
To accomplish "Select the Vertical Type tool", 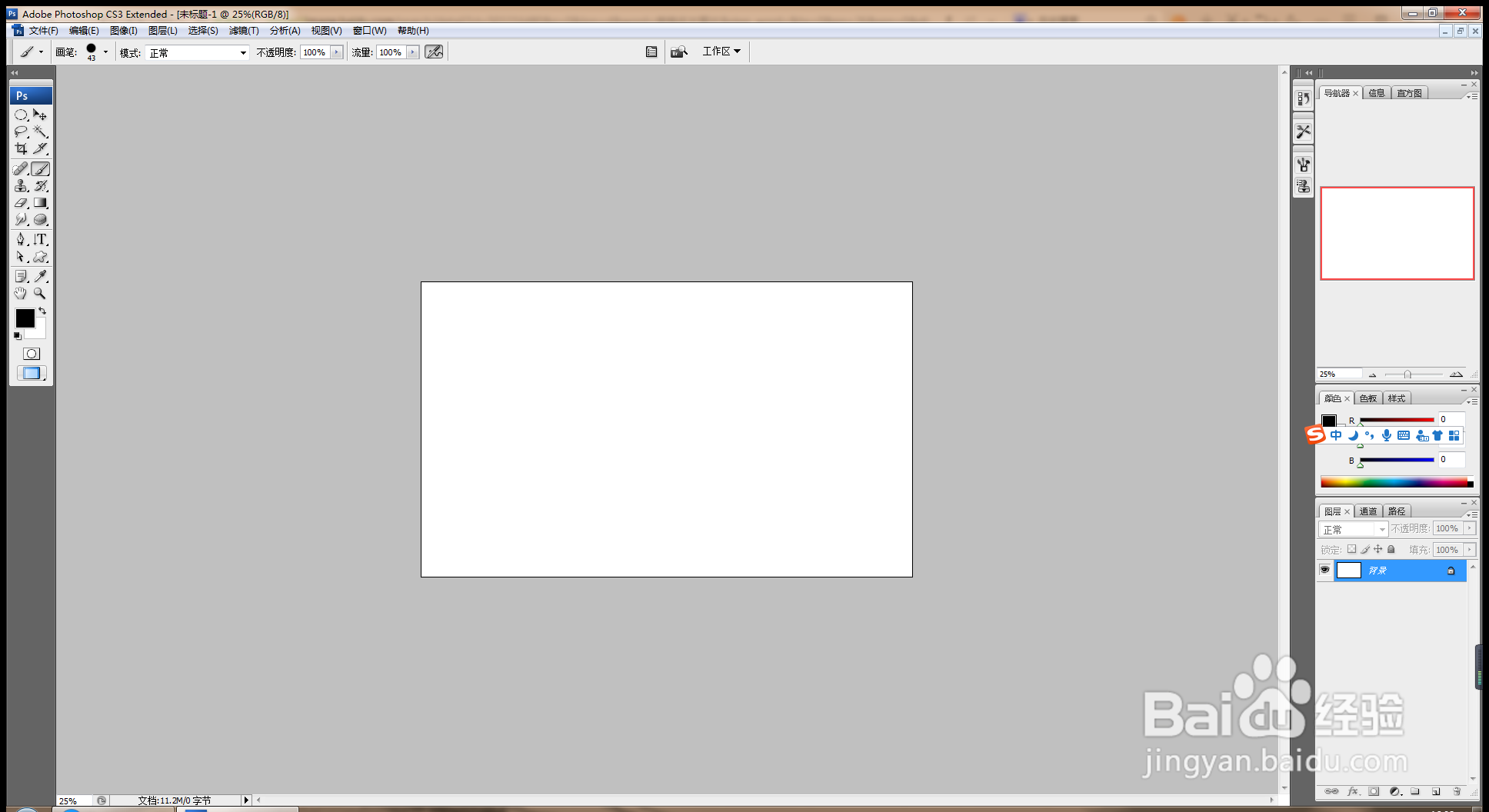I will (x=40, y=239).
